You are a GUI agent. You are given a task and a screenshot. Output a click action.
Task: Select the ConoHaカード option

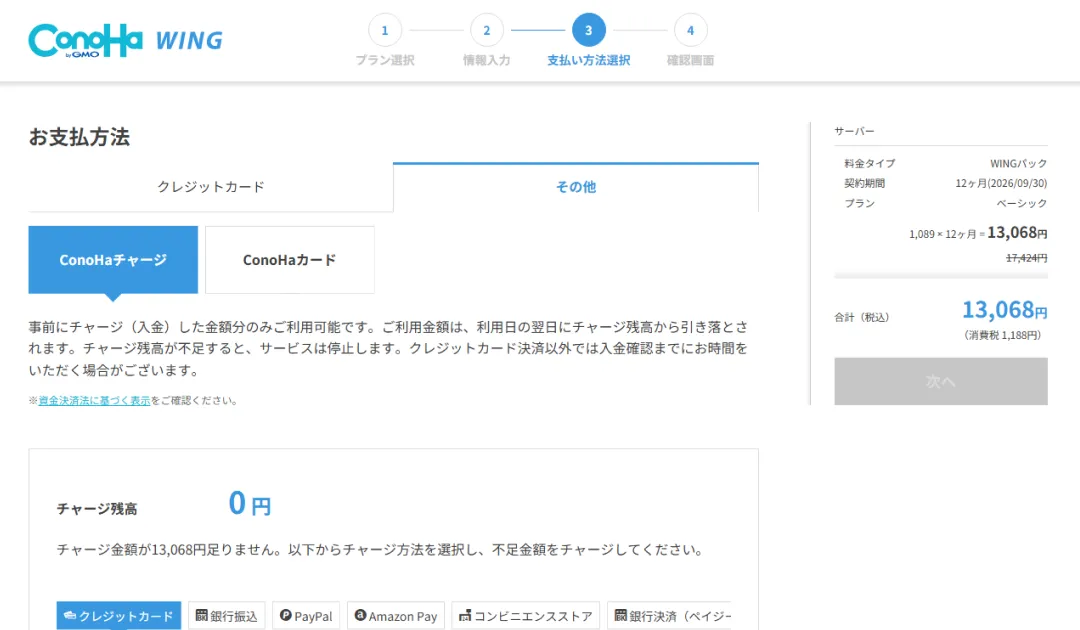point(290,260)
